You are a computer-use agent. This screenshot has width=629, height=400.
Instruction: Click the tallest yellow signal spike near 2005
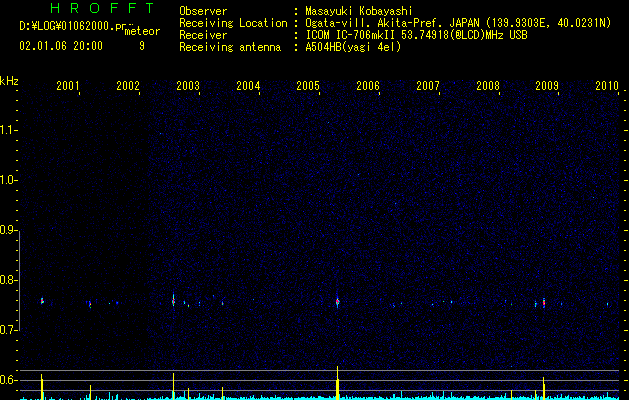click(x=337, y=383)
